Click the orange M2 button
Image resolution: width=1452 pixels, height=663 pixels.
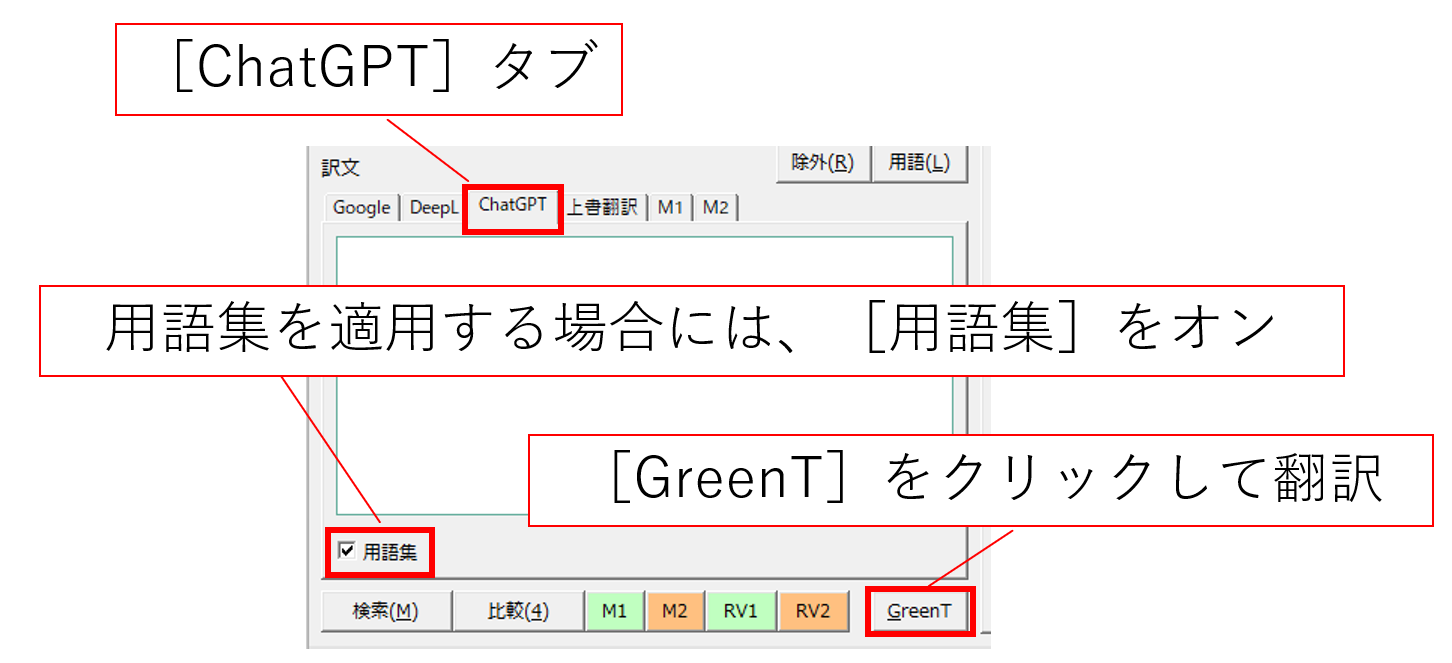coord(674,611)
